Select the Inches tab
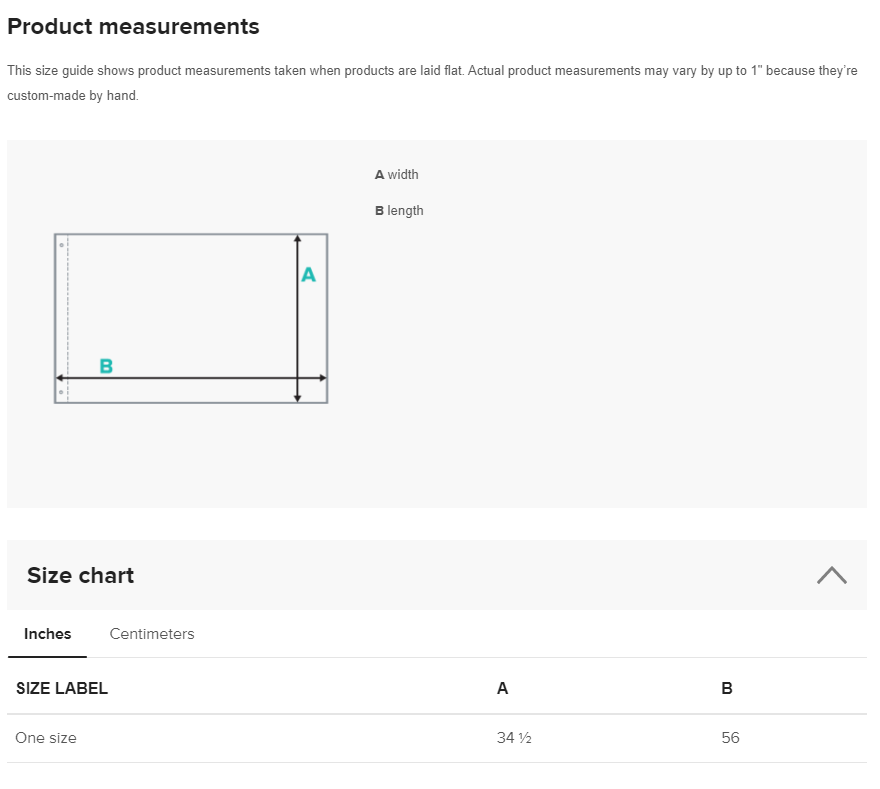 [48, 634]
